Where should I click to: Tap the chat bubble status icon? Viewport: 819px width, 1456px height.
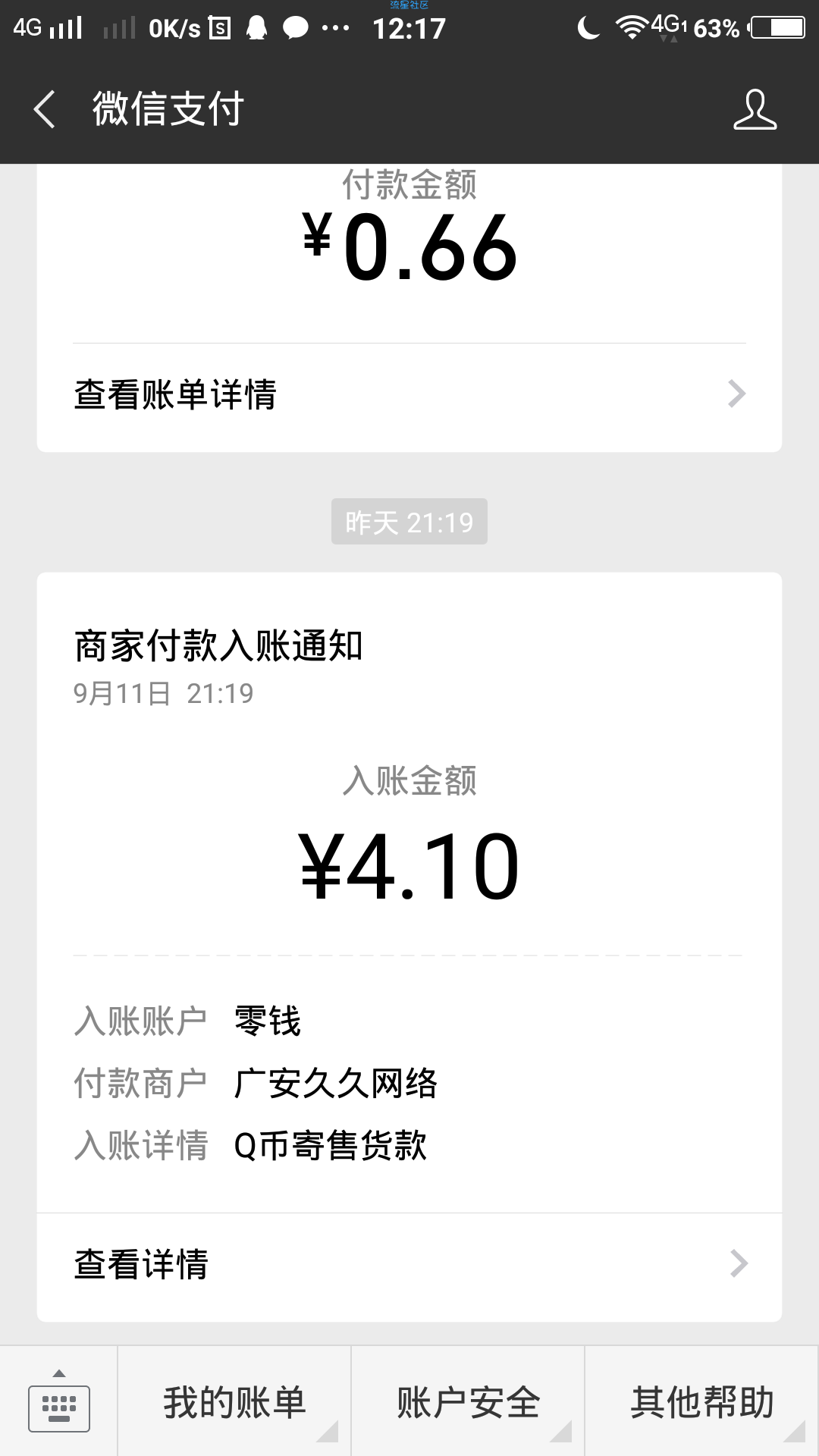point(296,29)
